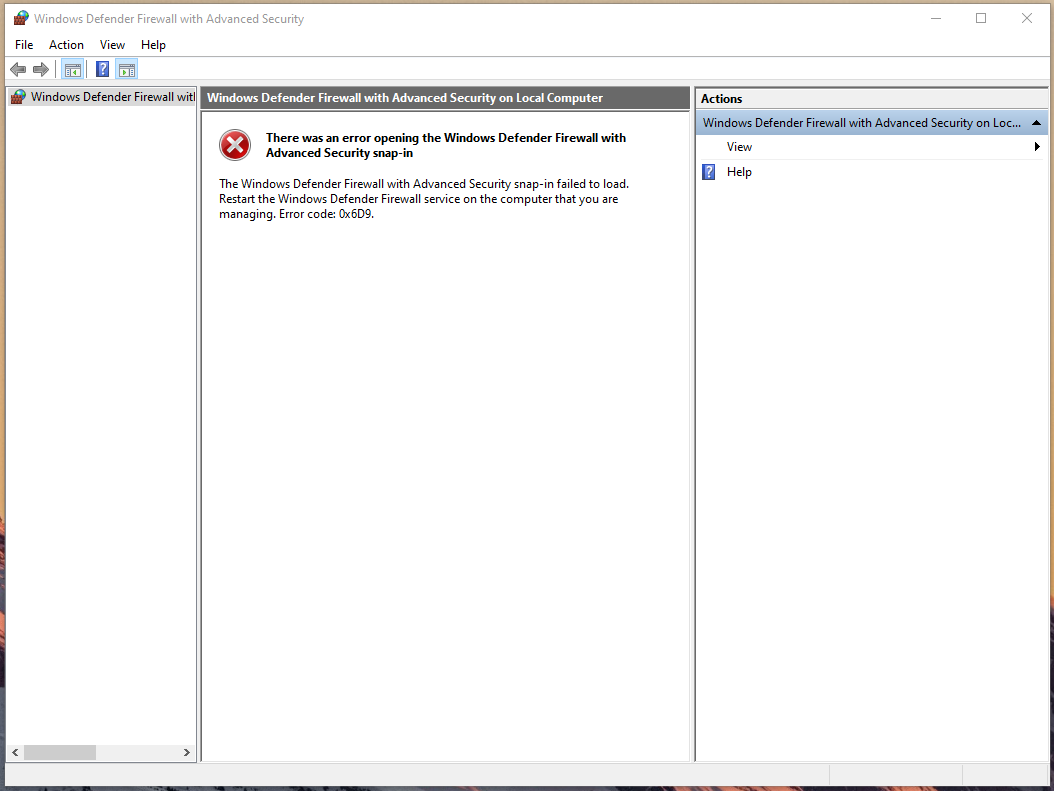
Task: Click the Actions pane title
Action: (721, 99)
